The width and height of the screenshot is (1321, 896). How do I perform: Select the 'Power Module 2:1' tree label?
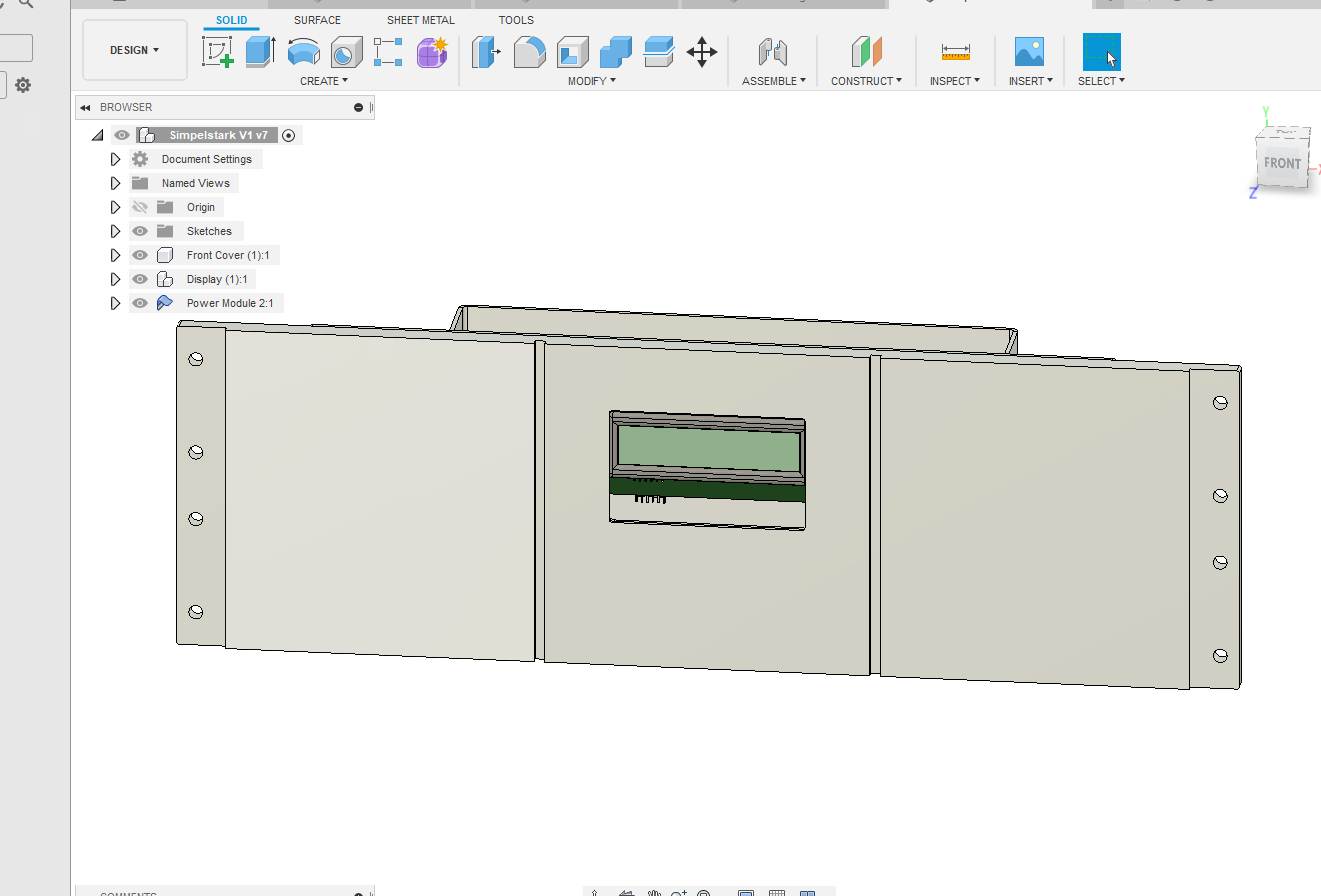[230, 303]
